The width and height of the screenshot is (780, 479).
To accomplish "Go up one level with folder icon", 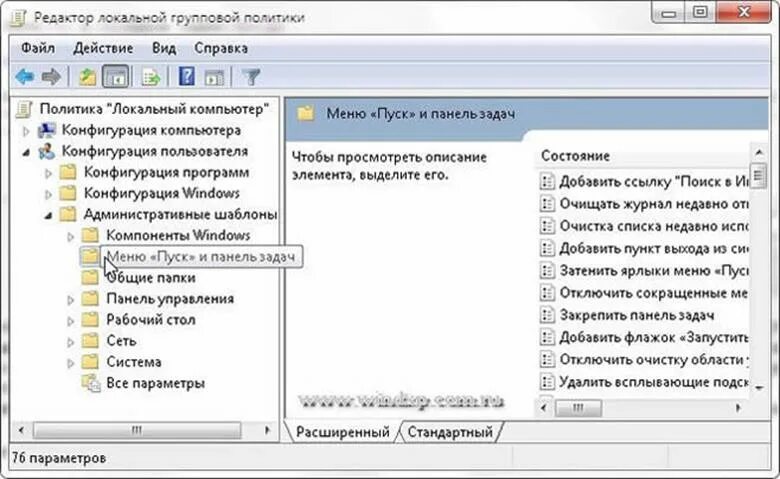I will click(x=88, y=77).
